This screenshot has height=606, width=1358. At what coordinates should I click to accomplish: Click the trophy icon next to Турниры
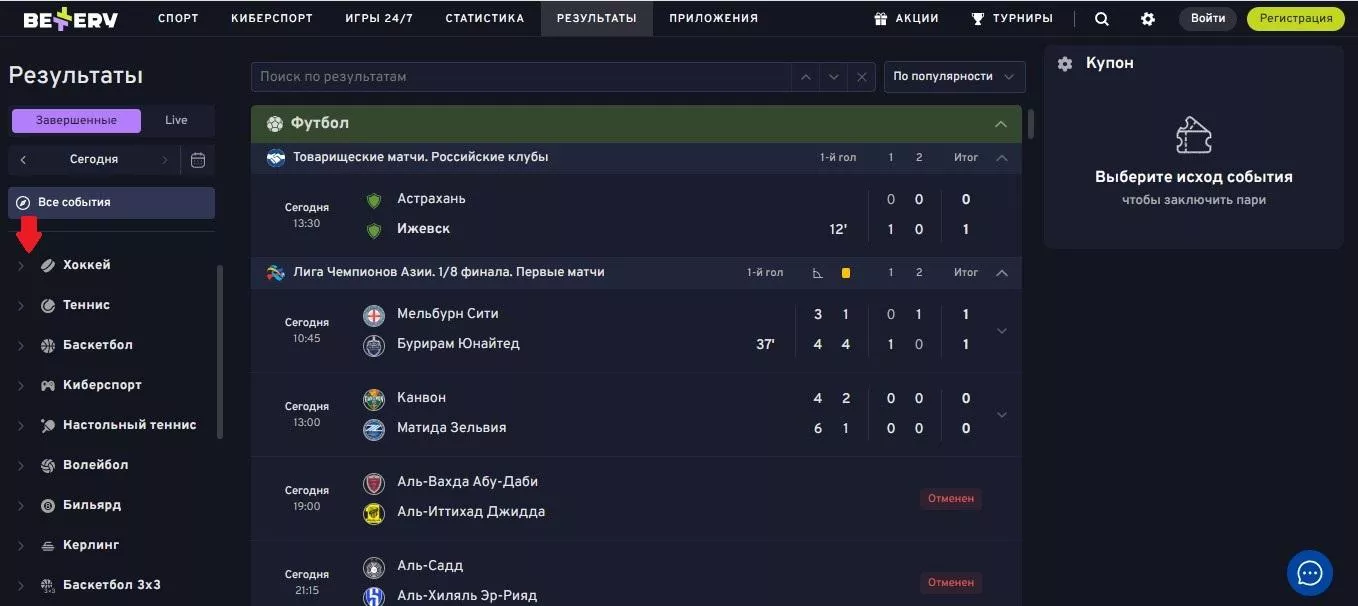click(978, 19)
